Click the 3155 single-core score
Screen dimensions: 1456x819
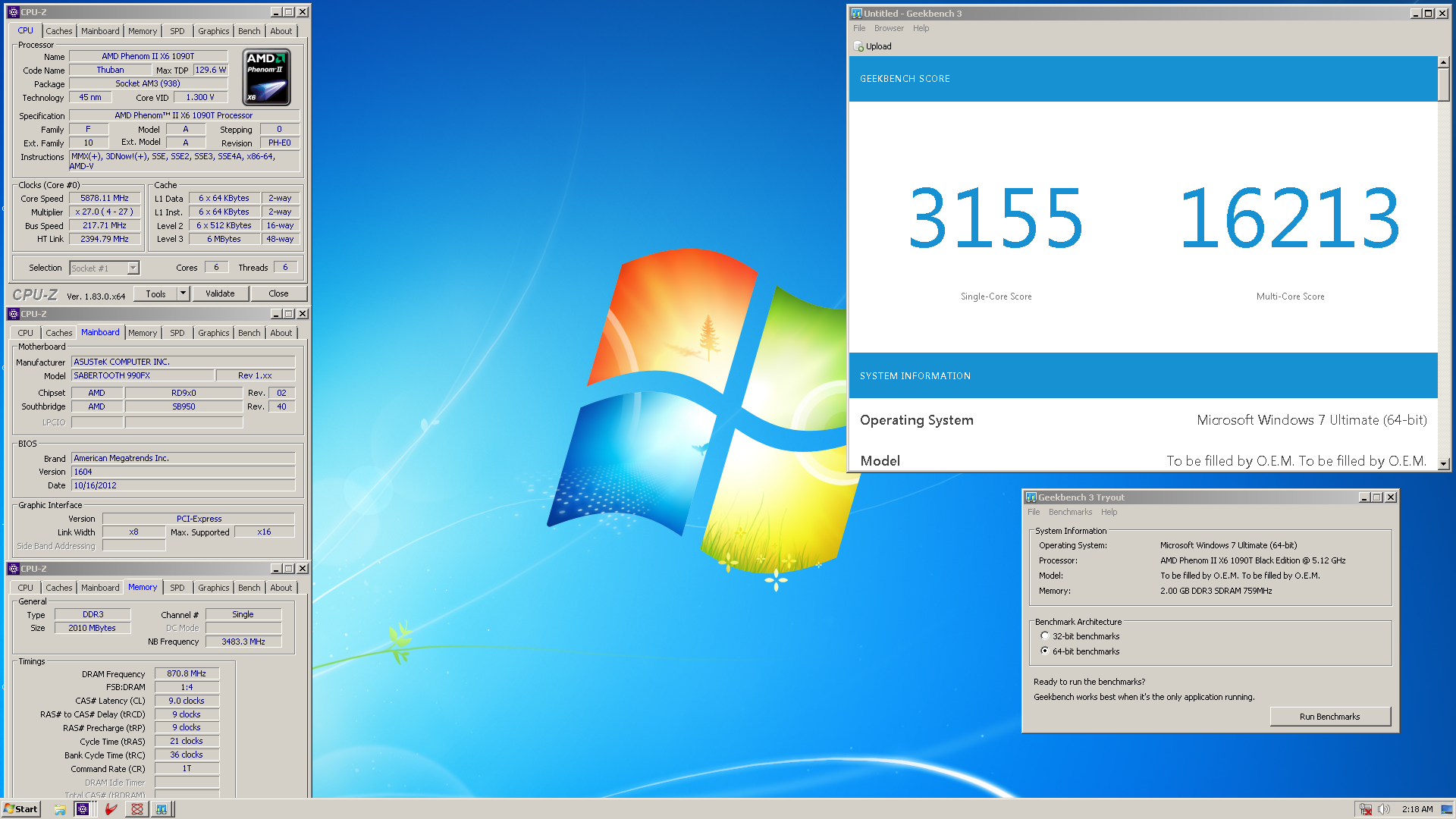996,218
